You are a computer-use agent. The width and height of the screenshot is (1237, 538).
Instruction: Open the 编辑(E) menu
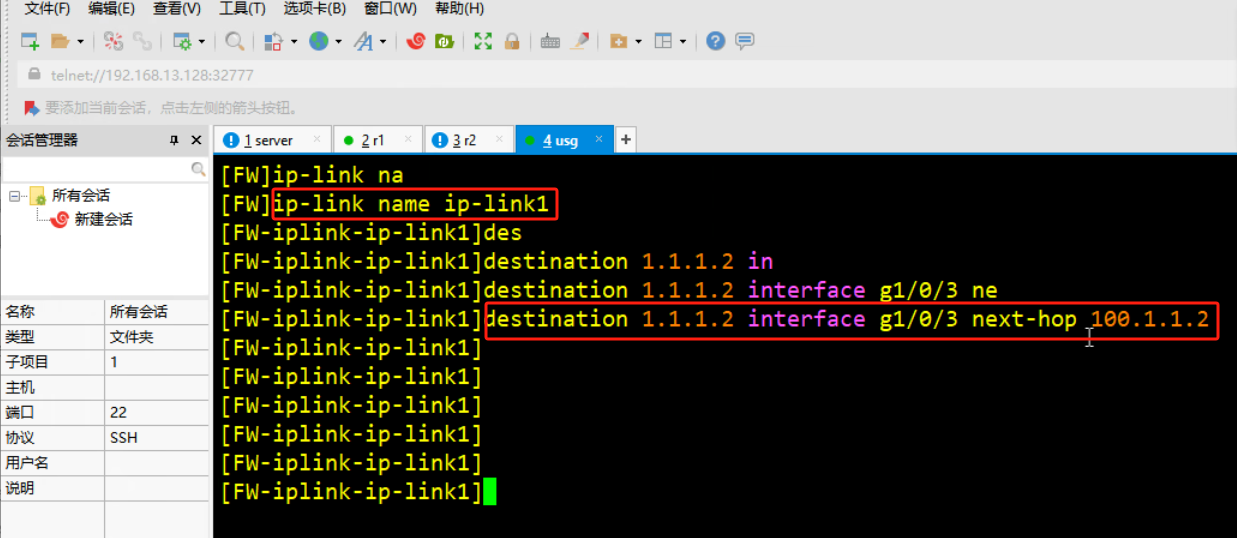111,8
